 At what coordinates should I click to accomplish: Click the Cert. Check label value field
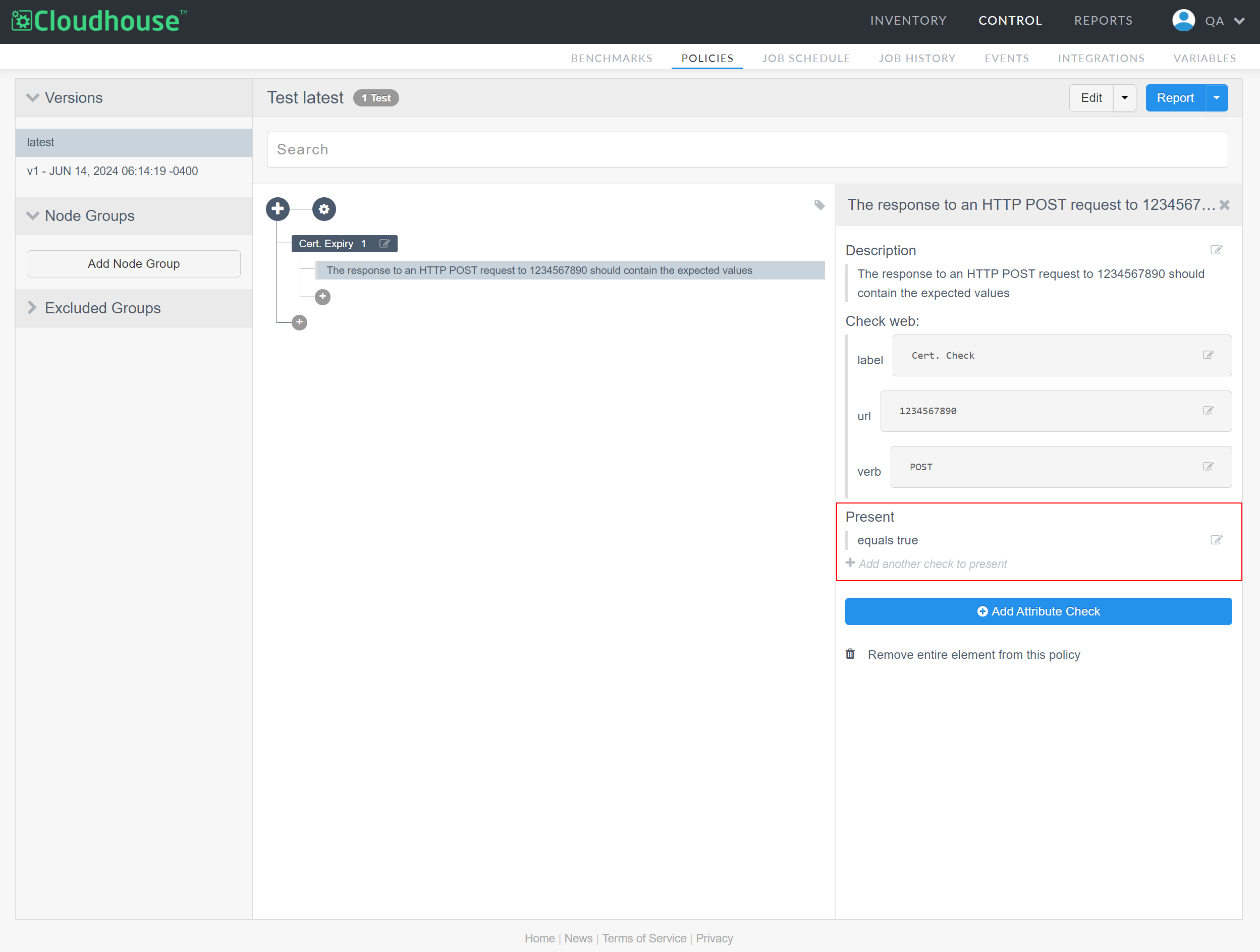pyautogui.click(x=1062, y=355)
